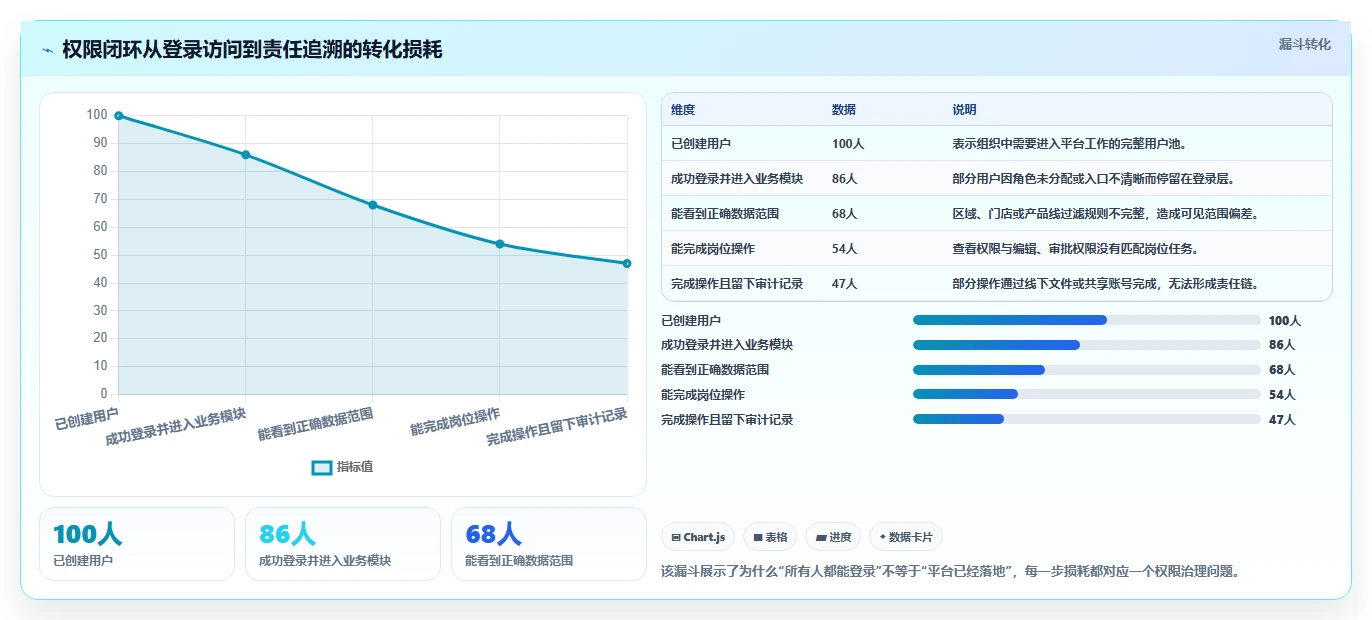This screenshot has height=620, width=1372.
Task: Click the 能完成岗位操作 progress bar
Action: pos(1086,394)
